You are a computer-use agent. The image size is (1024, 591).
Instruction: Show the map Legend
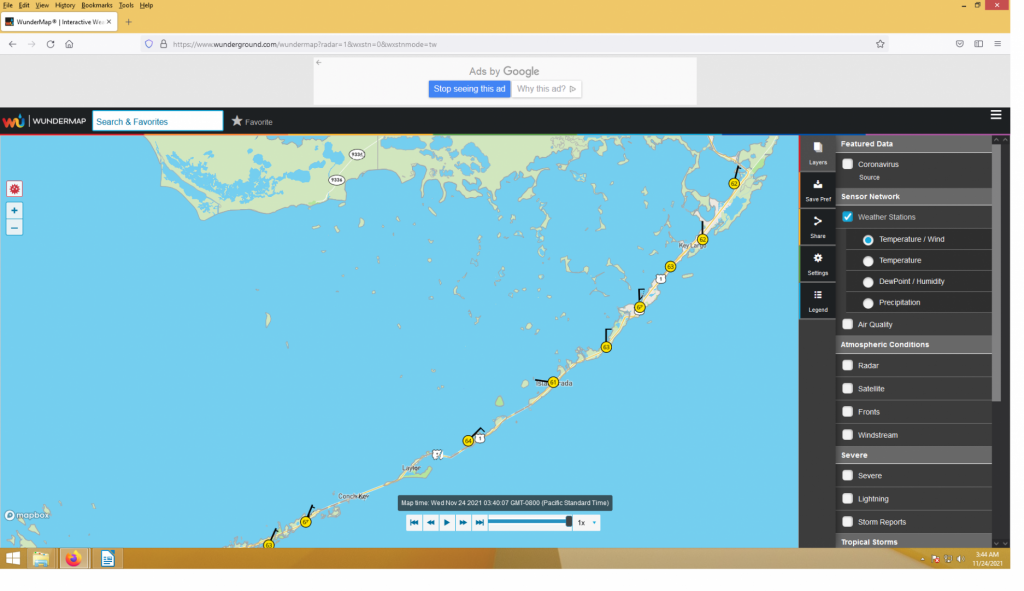tap(818, 300)
